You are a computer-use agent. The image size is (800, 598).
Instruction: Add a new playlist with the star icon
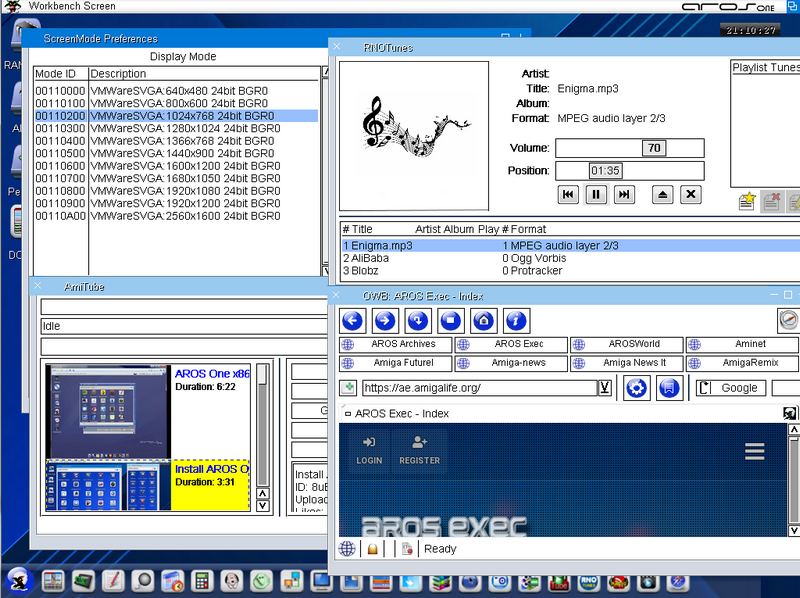tap(746, 202)
